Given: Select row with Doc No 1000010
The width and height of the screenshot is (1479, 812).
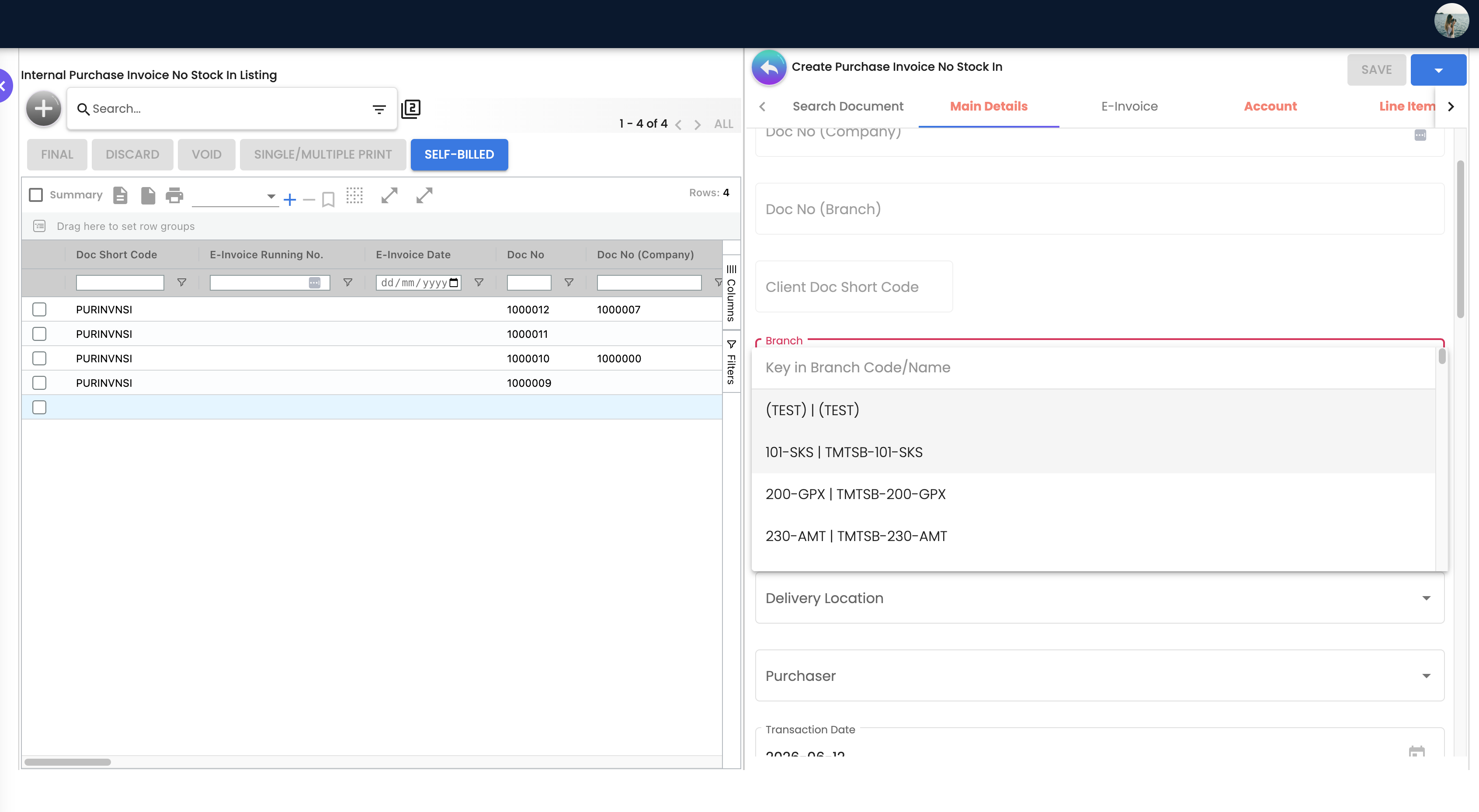Looking at the screenshot, I should click(x=39, y=358).
